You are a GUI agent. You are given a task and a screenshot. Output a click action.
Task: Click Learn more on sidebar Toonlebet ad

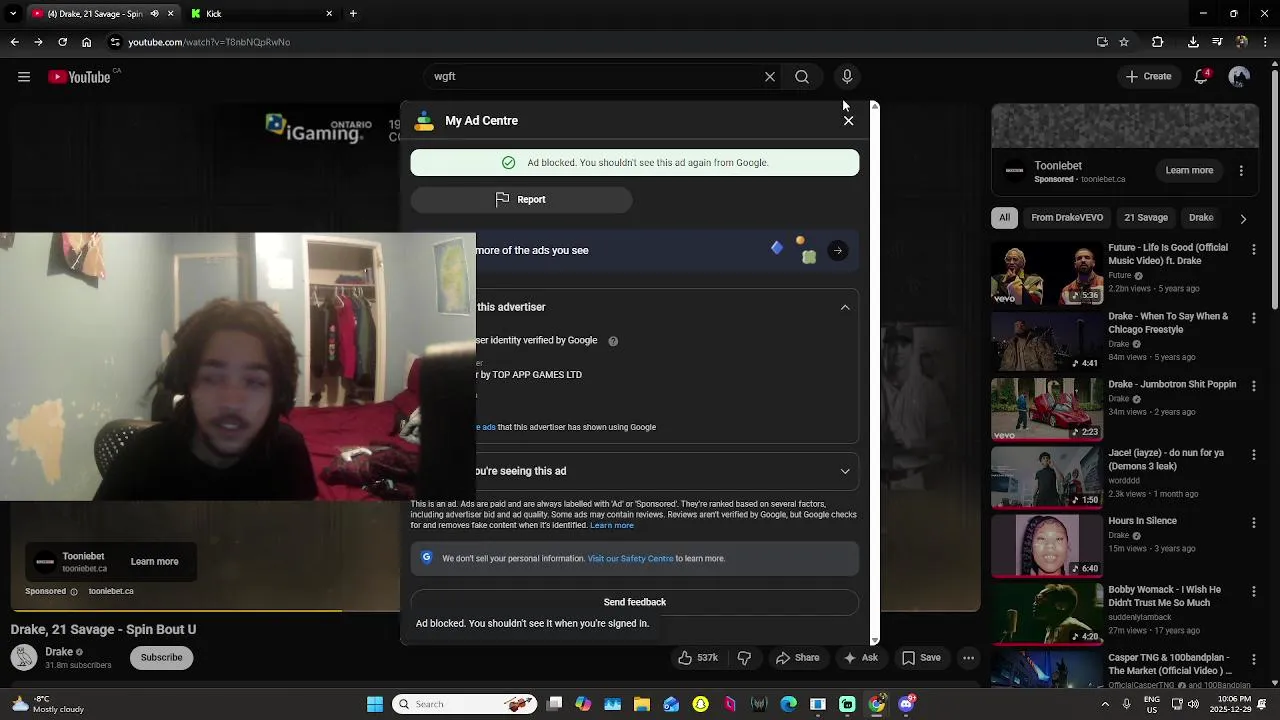coord(1189,170)
